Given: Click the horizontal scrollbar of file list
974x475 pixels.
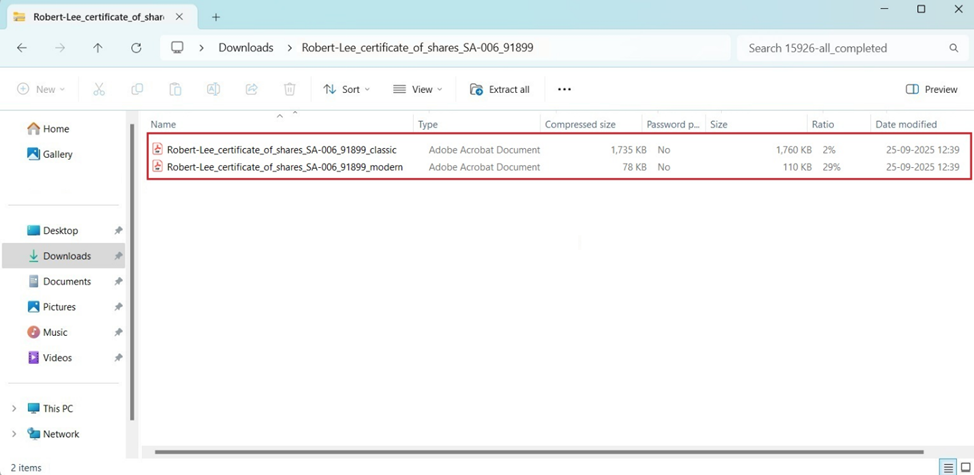Looking at the screenshot, I should (x=539, y=452).
